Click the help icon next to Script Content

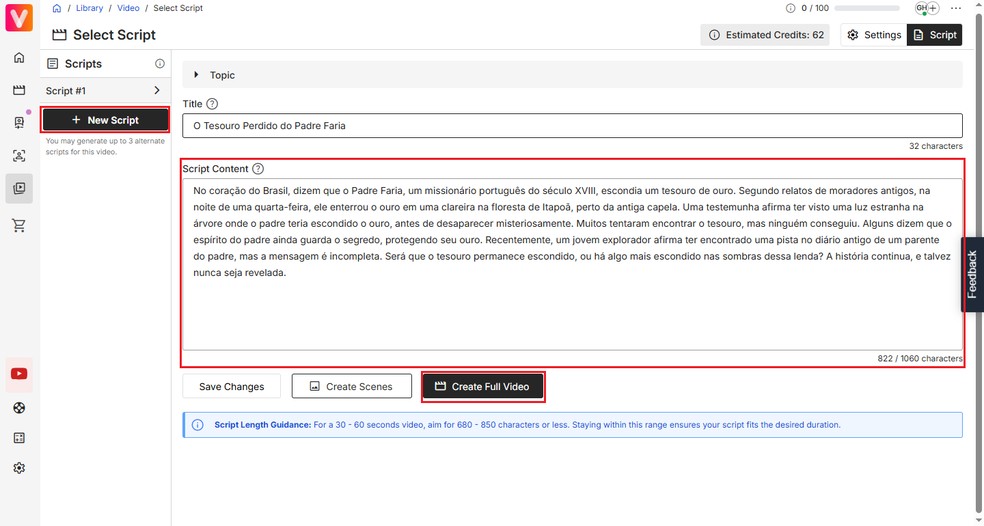(258, 169)
